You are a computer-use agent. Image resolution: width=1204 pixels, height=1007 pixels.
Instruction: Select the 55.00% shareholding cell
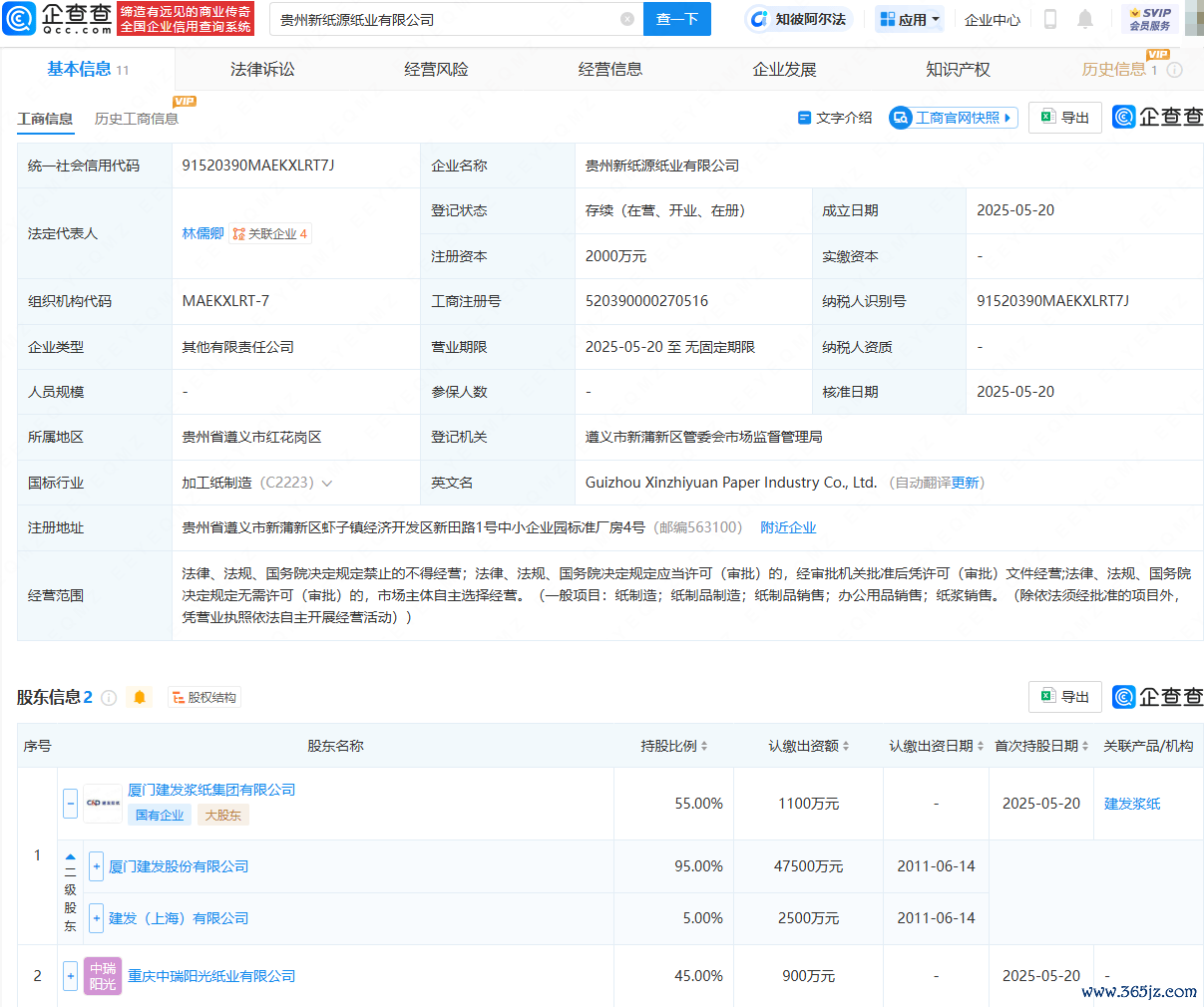pyautogui.click(x=699, y=804)
